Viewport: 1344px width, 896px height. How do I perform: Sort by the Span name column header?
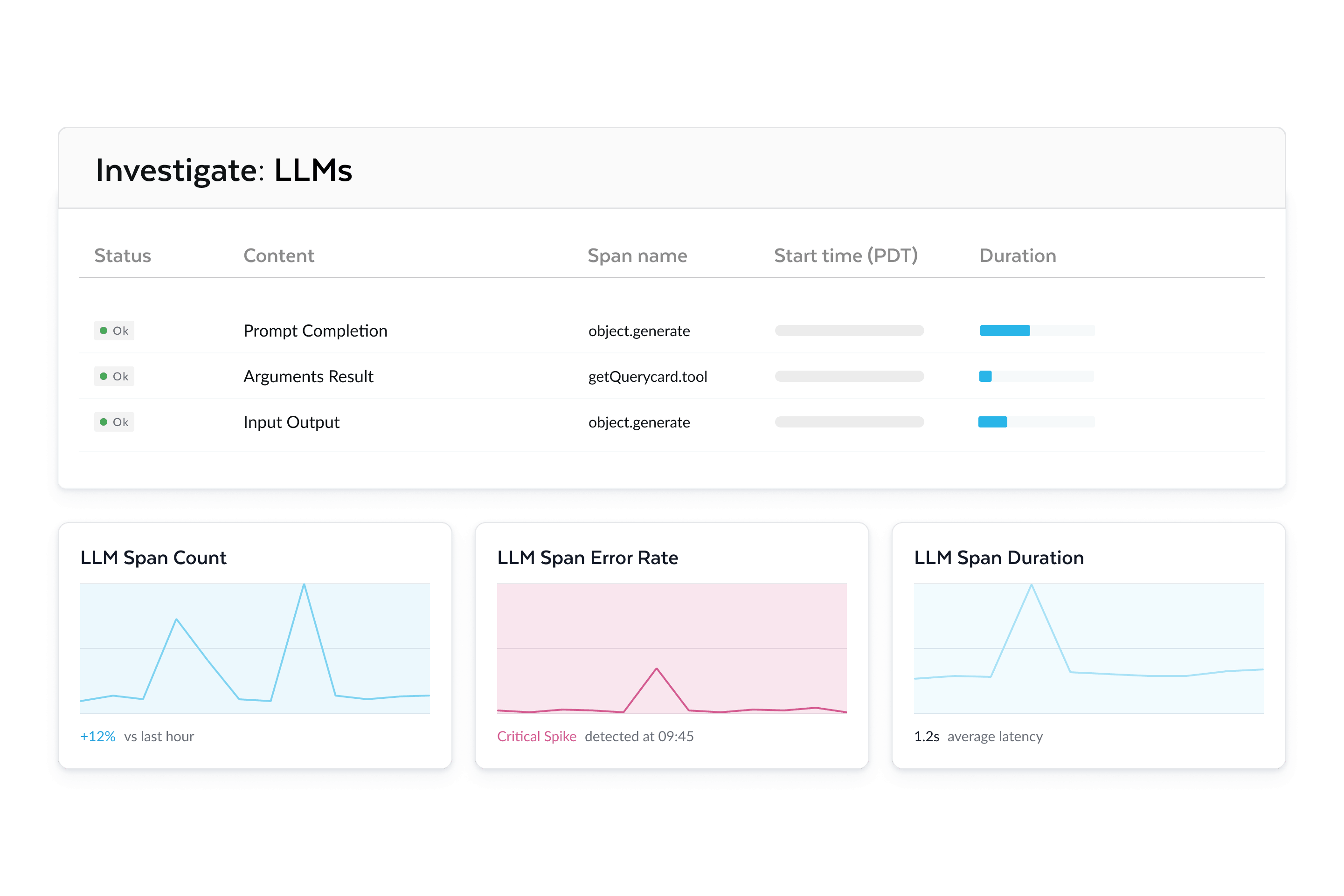(637, 255)
